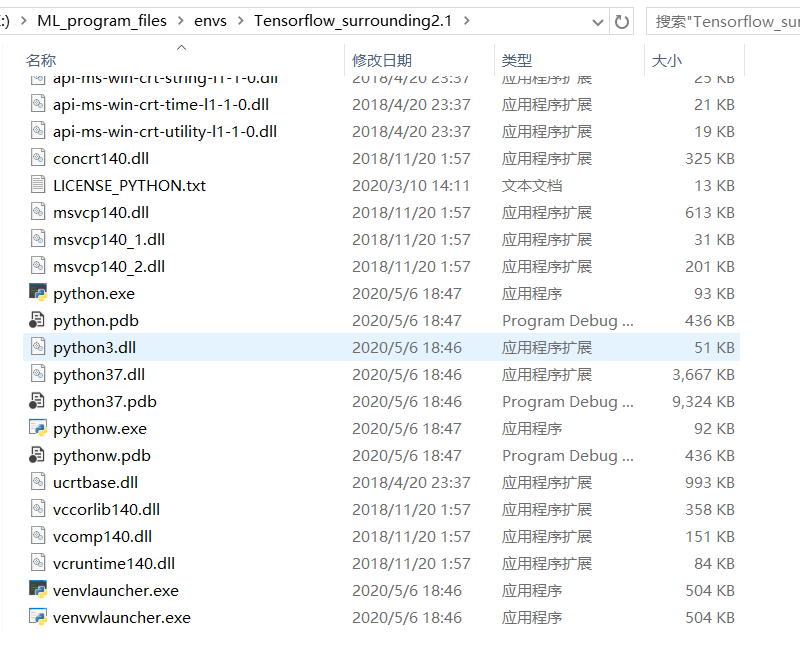
Task: Select the concrt140.dll file name
Action: (x=101, y=159)
